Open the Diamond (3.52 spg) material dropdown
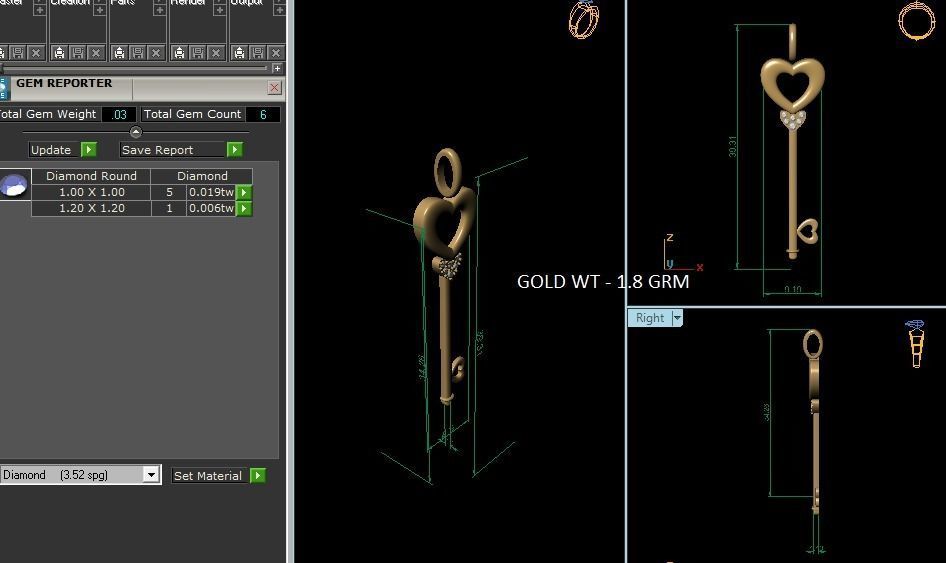Image resolution: width=946 pixels, height=563 pixels. (151, 475)
